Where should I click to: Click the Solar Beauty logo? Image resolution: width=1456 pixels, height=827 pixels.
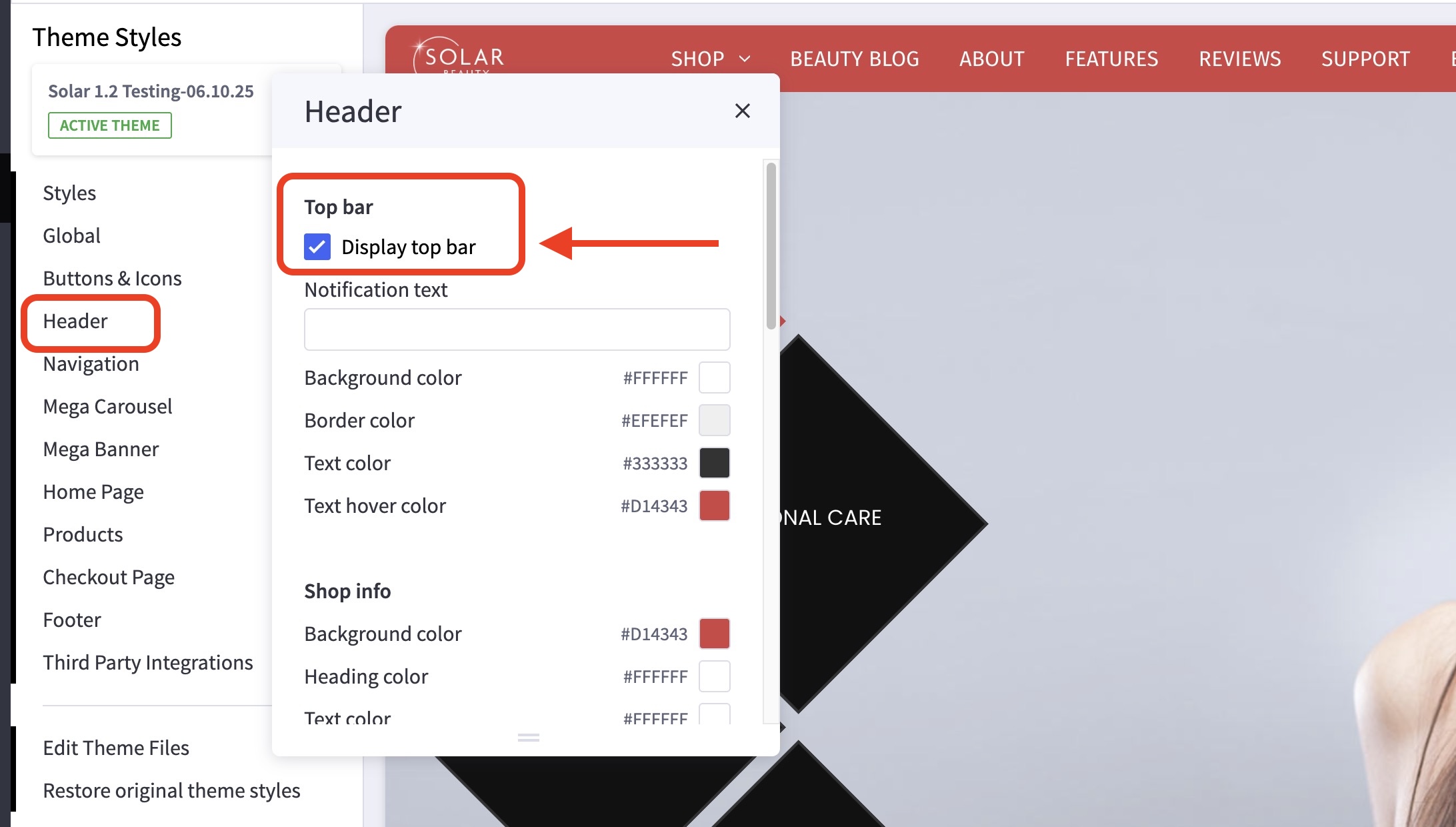click(460, 57)
